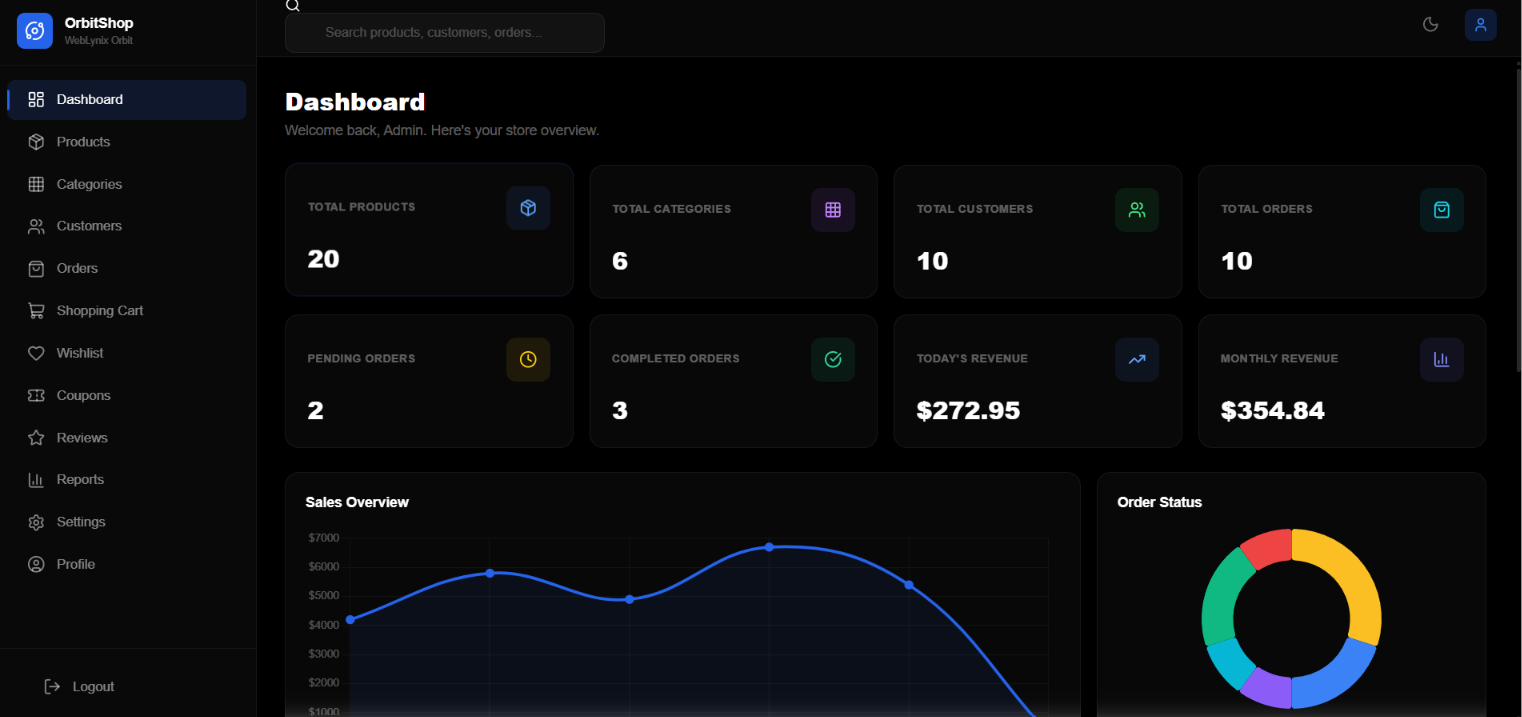Click the Completed Orders checkmark icon
1522x717 pixels.
click(x=833, y=359)
